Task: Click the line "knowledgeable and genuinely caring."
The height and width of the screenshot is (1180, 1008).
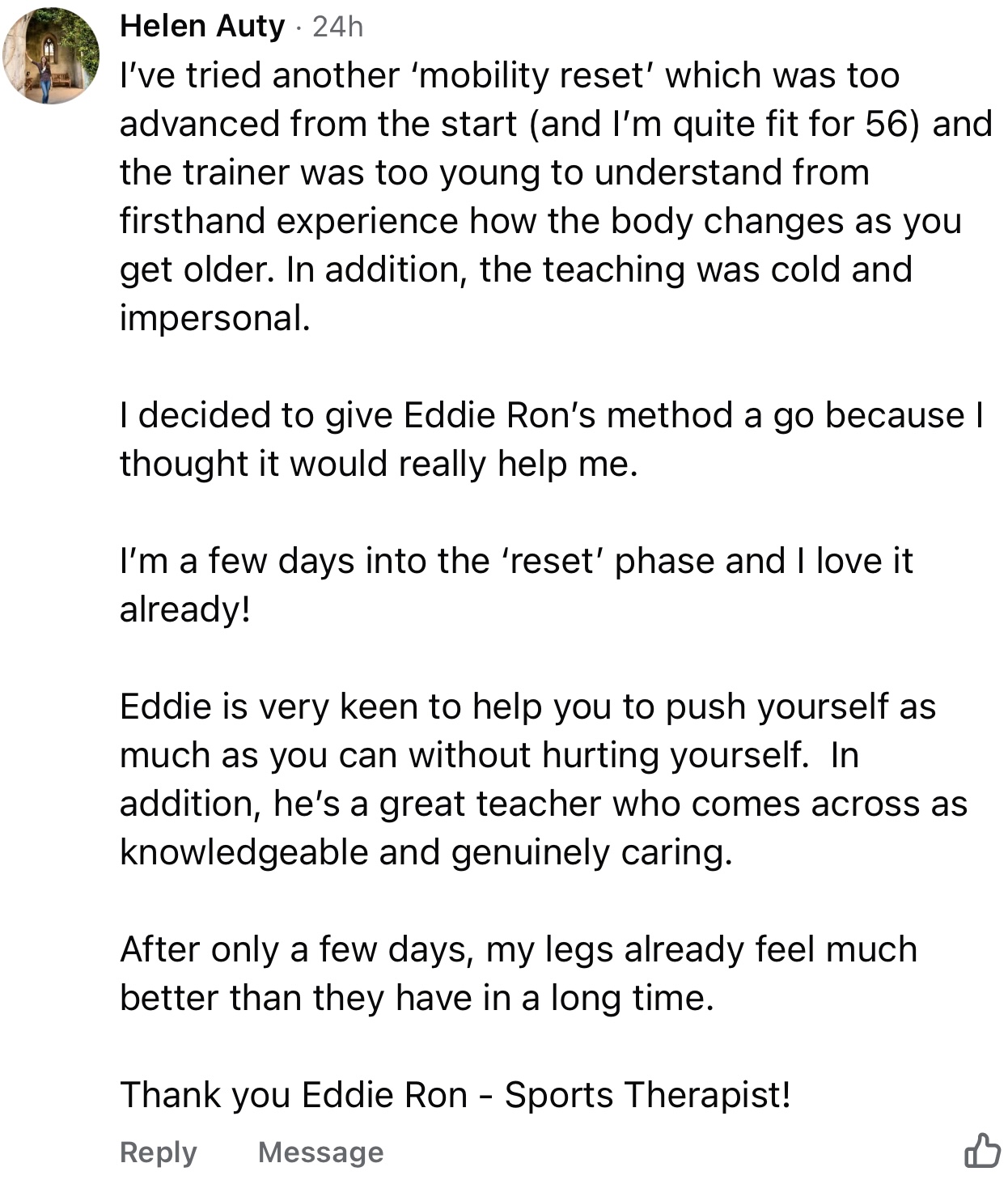Action: click(426, 852)
